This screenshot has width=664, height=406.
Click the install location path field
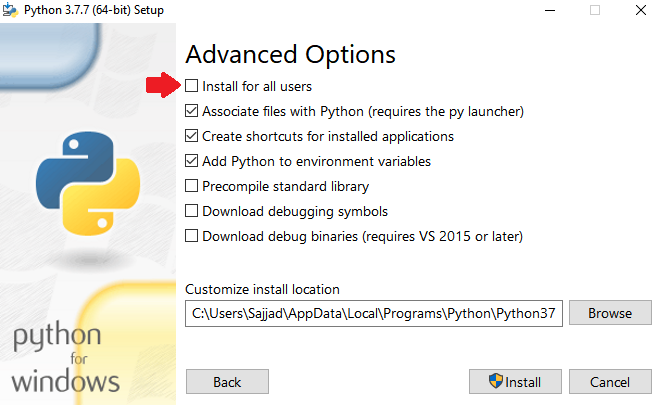pos(374,314)
